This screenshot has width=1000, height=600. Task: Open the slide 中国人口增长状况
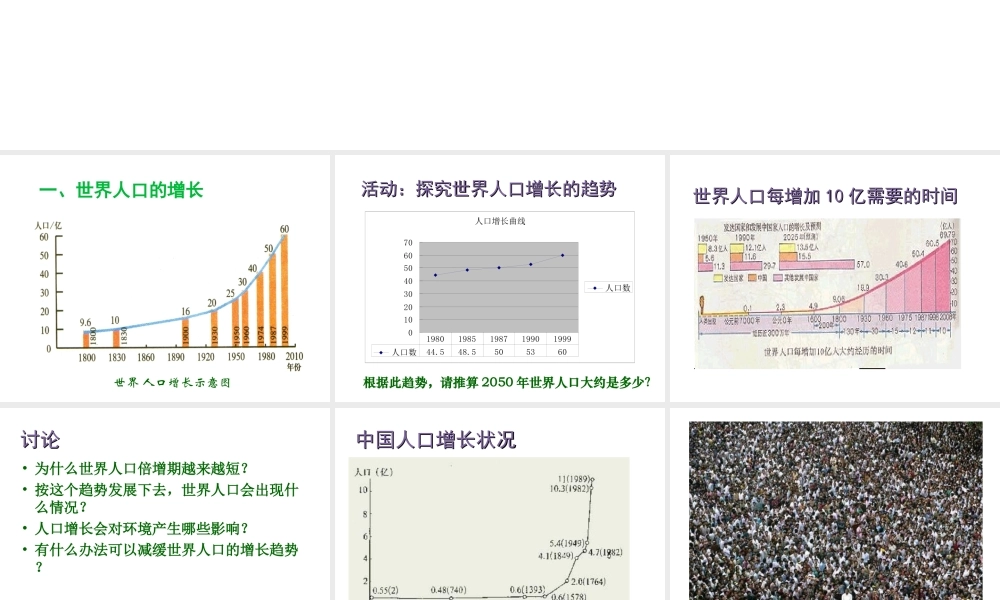[500, 504]
